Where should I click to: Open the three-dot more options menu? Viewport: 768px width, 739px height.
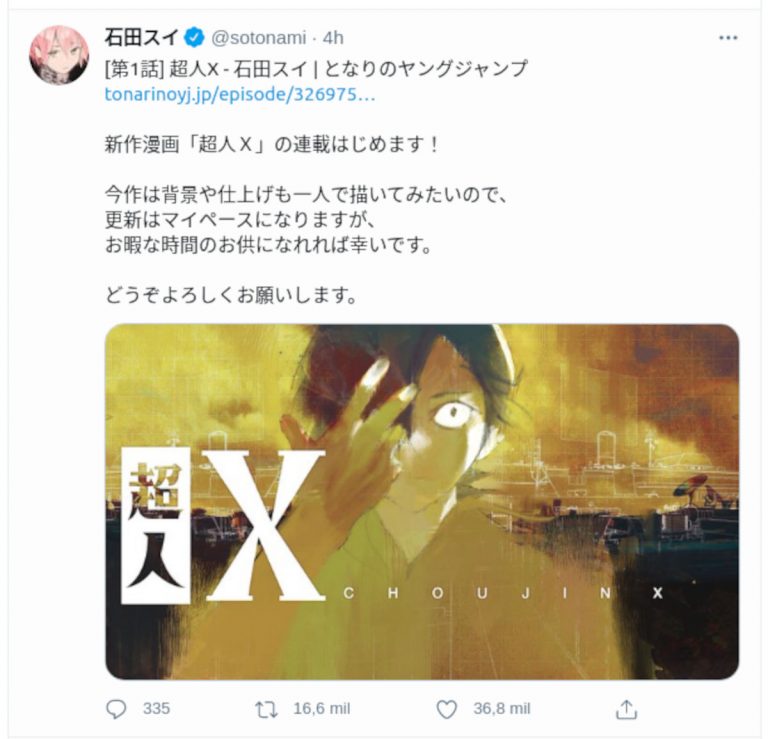tap(728, 38)
